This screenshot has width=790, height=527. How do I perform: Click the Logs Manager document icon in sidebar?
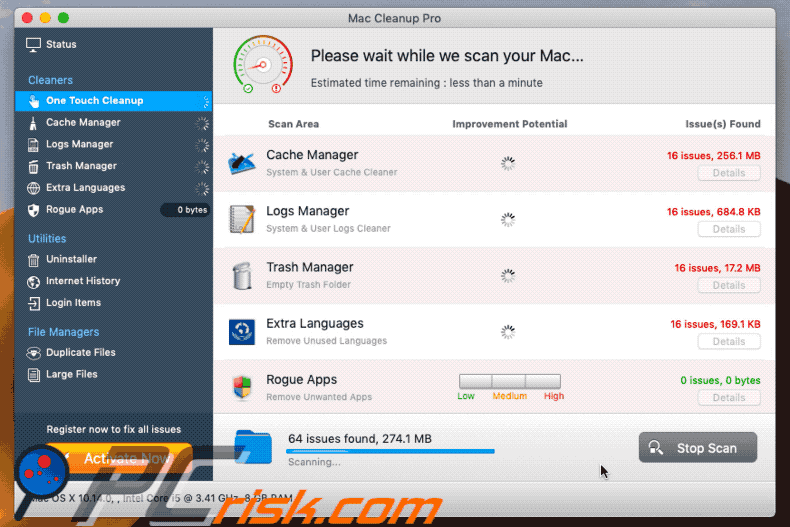[33, 145]
